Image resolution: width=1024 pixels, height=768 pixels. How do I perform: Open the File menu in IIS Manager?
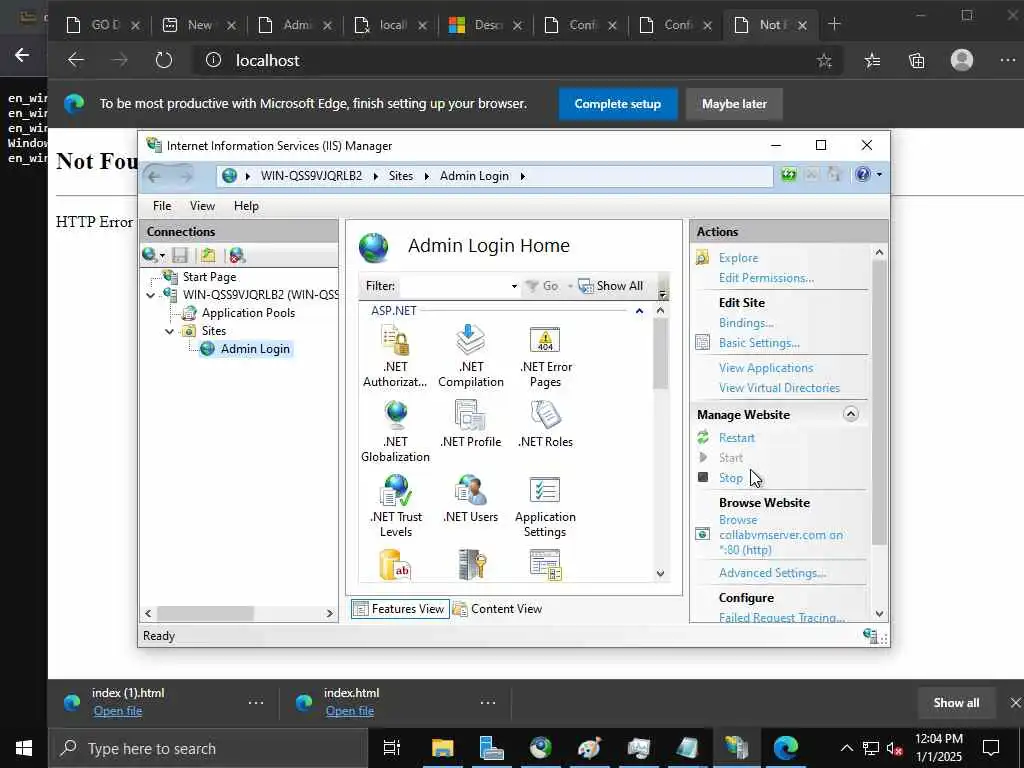pos(162,206)
